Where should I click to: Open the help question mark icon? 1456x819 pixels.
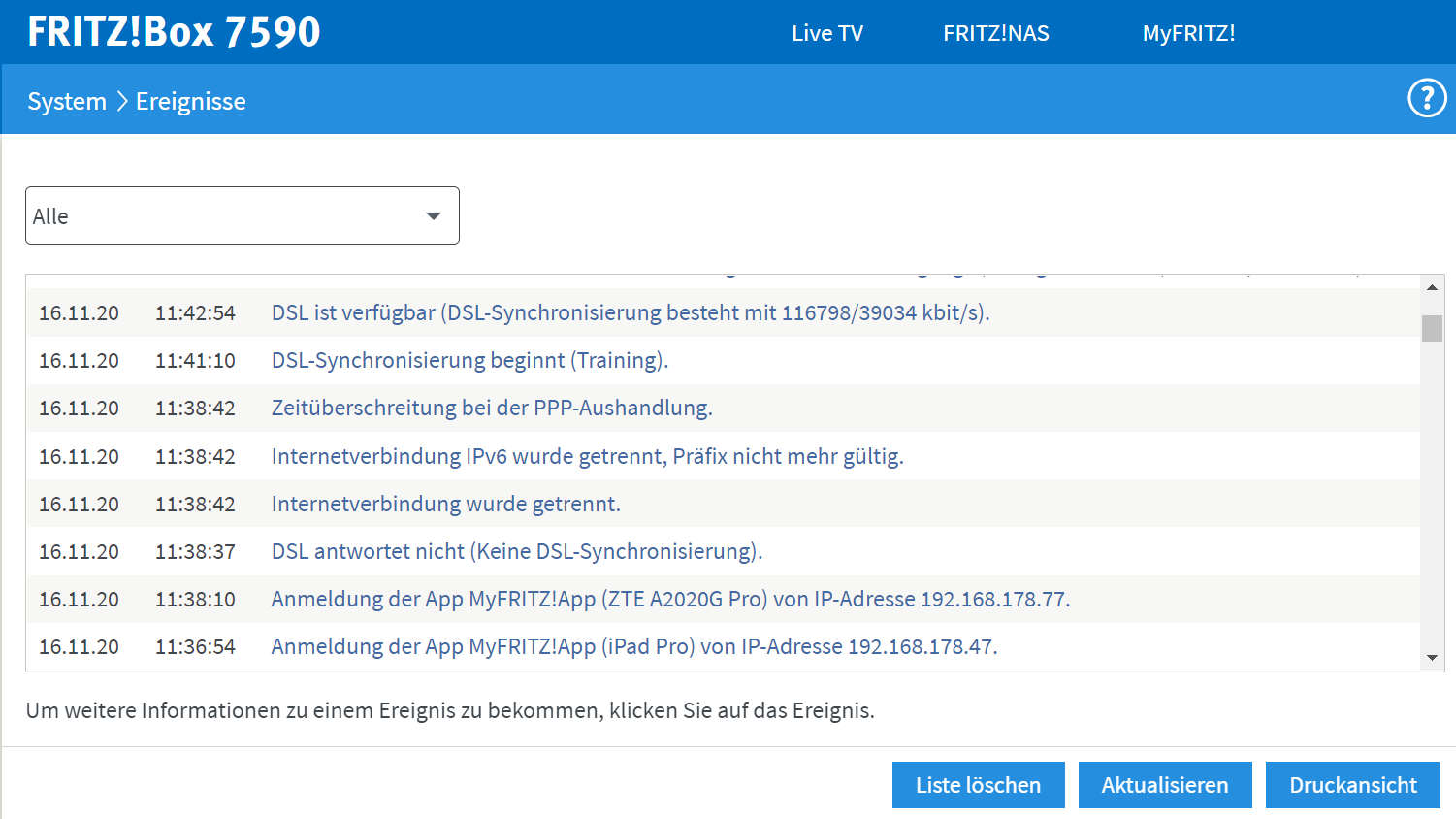pyautogui.click(x=1426, y=98)
